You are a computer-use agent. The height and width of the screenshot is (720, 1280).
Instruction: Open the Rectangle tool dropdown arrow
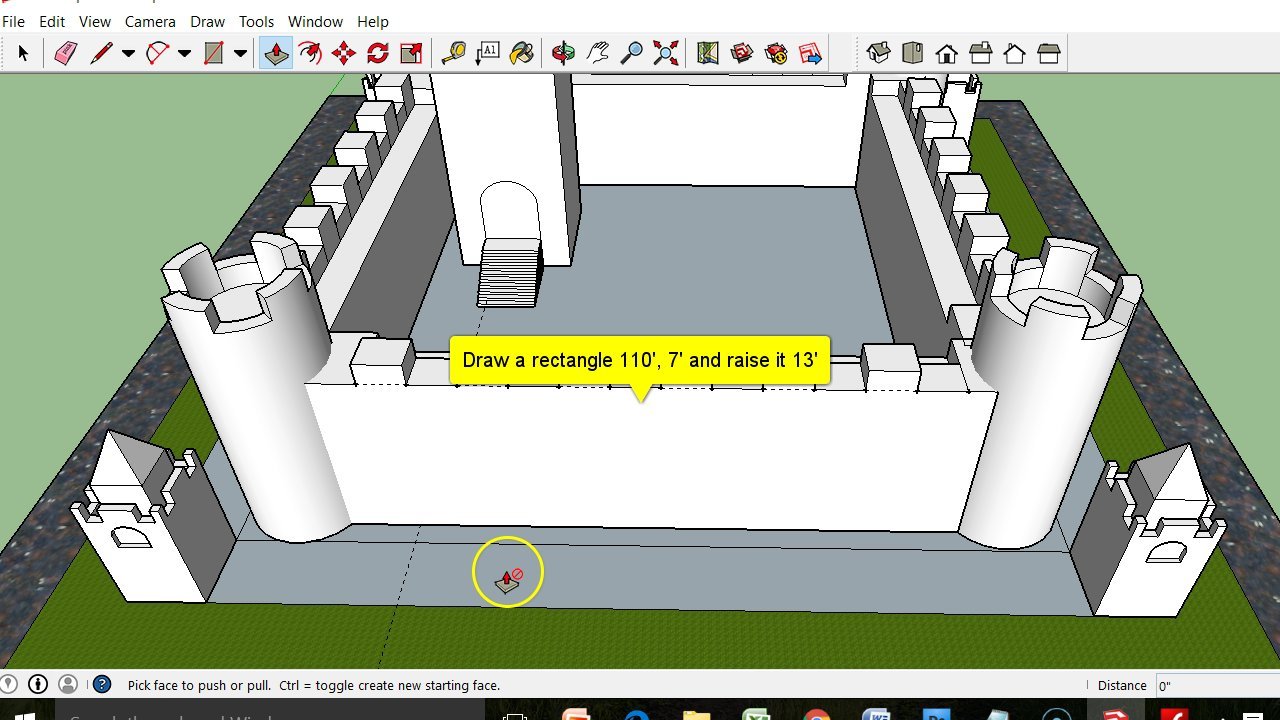[x=240, y=52]
